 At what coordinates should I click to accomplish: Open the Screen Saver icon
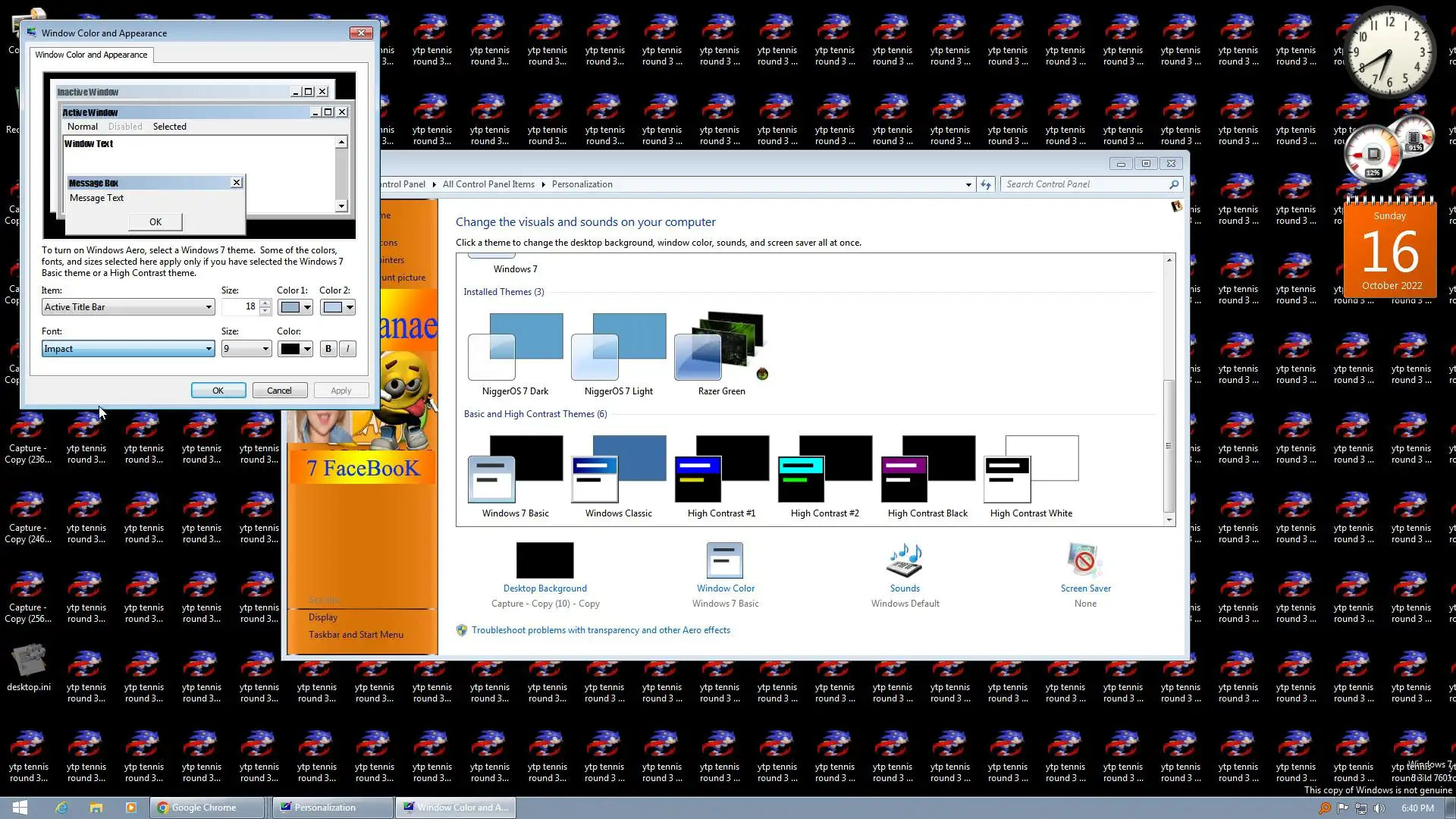(1084, 560)
